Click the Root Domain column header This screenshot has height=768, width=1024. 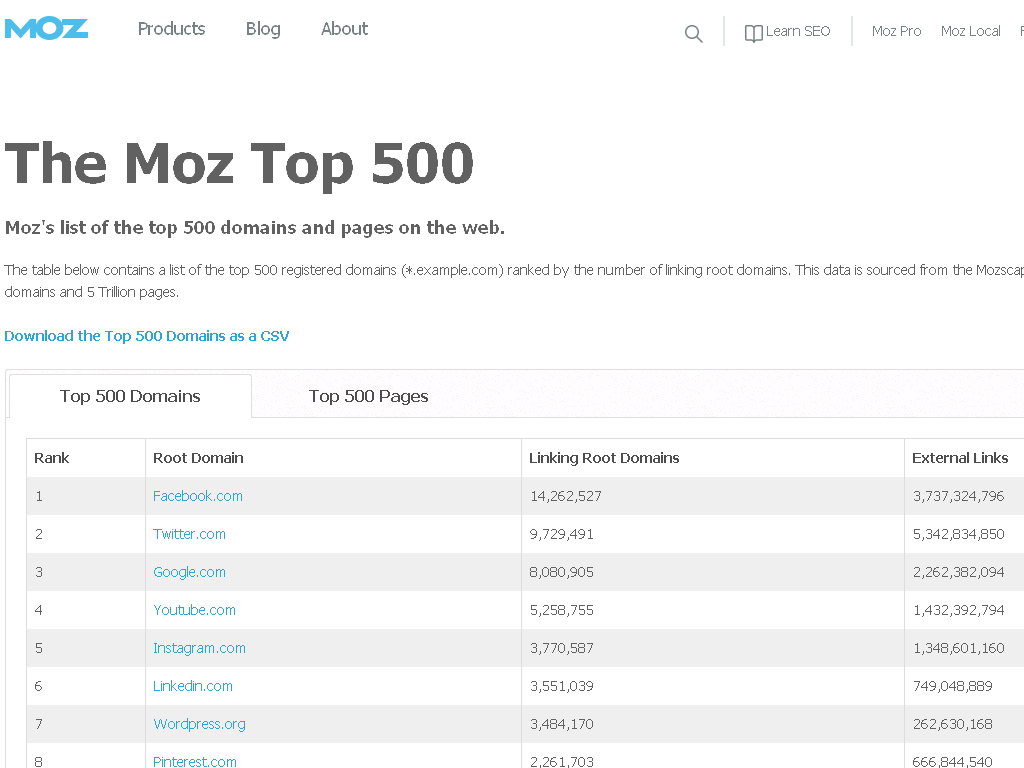point(198,458)
